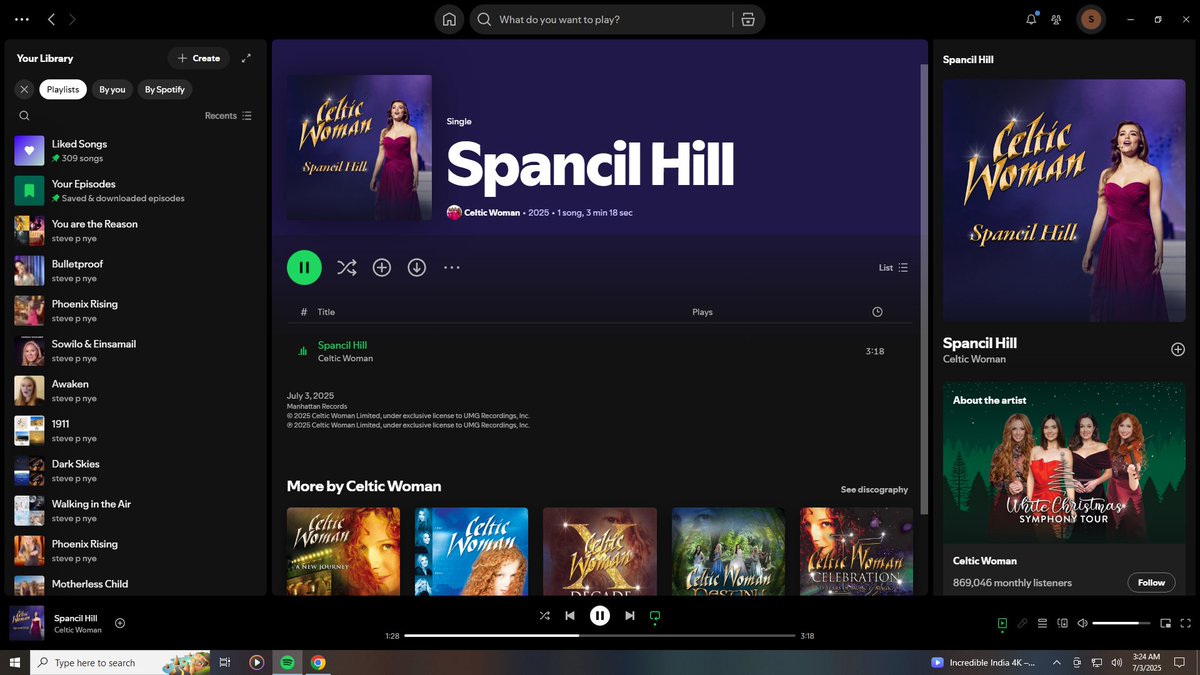
Task: Add Spancil Hill single to Your Library
Action: (382, 267)
